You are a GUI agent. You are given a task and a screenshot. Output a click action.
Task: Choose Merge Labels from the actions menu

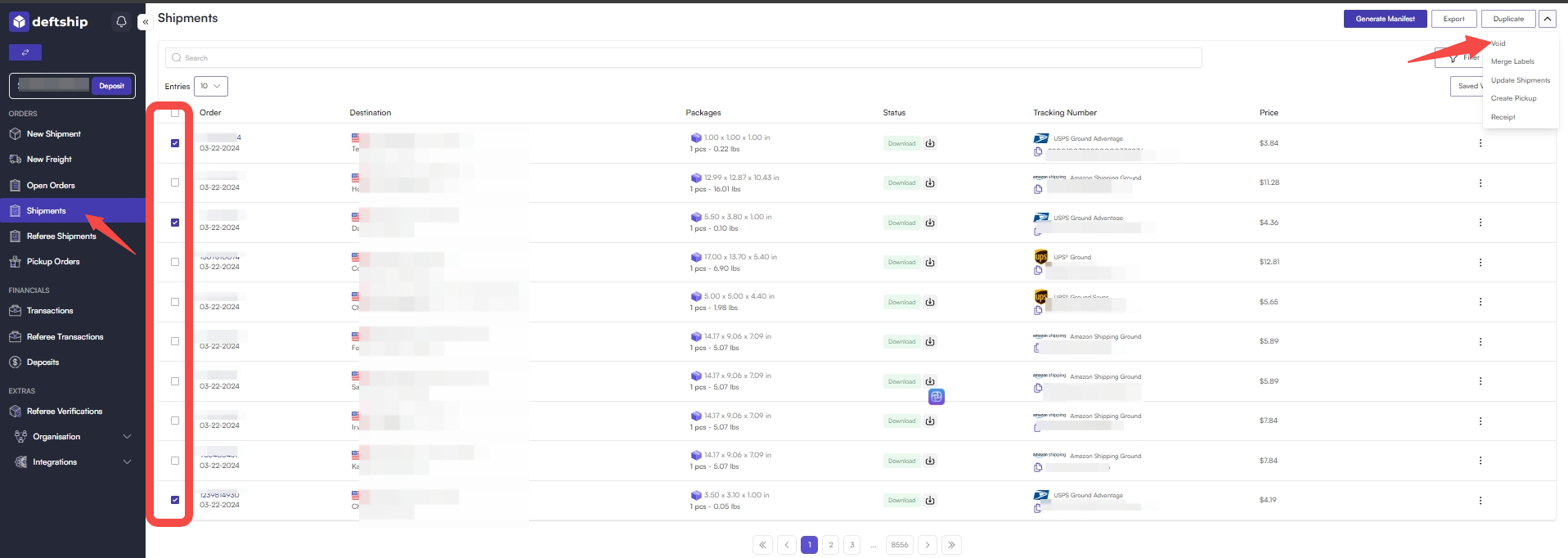(1512, 61)
